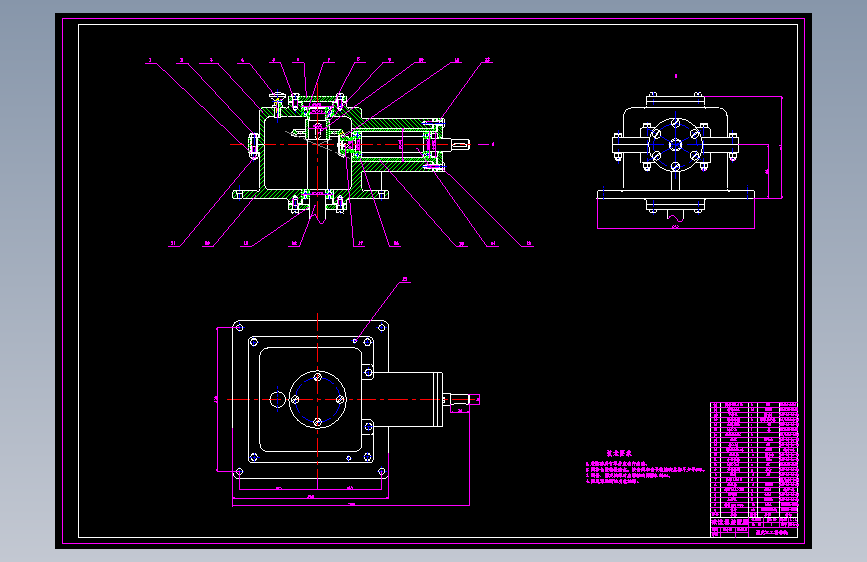Pick the vertical dimension left of plan view
The width and height of the screenshot is (867, 562).
pyautogui.click(x=217, y=399)
